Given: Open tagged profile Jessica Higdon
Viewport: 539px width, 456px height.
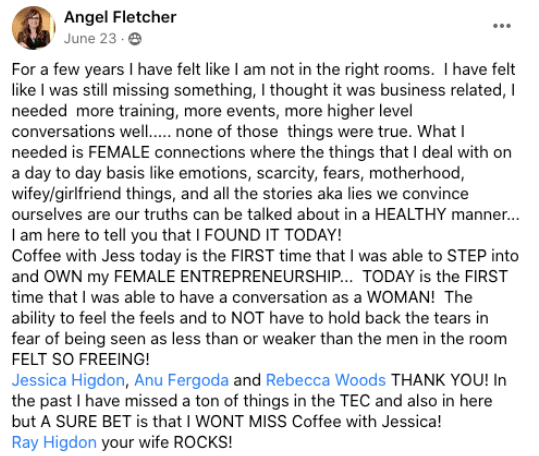Looking at the screenshot, I should [68, 380].
